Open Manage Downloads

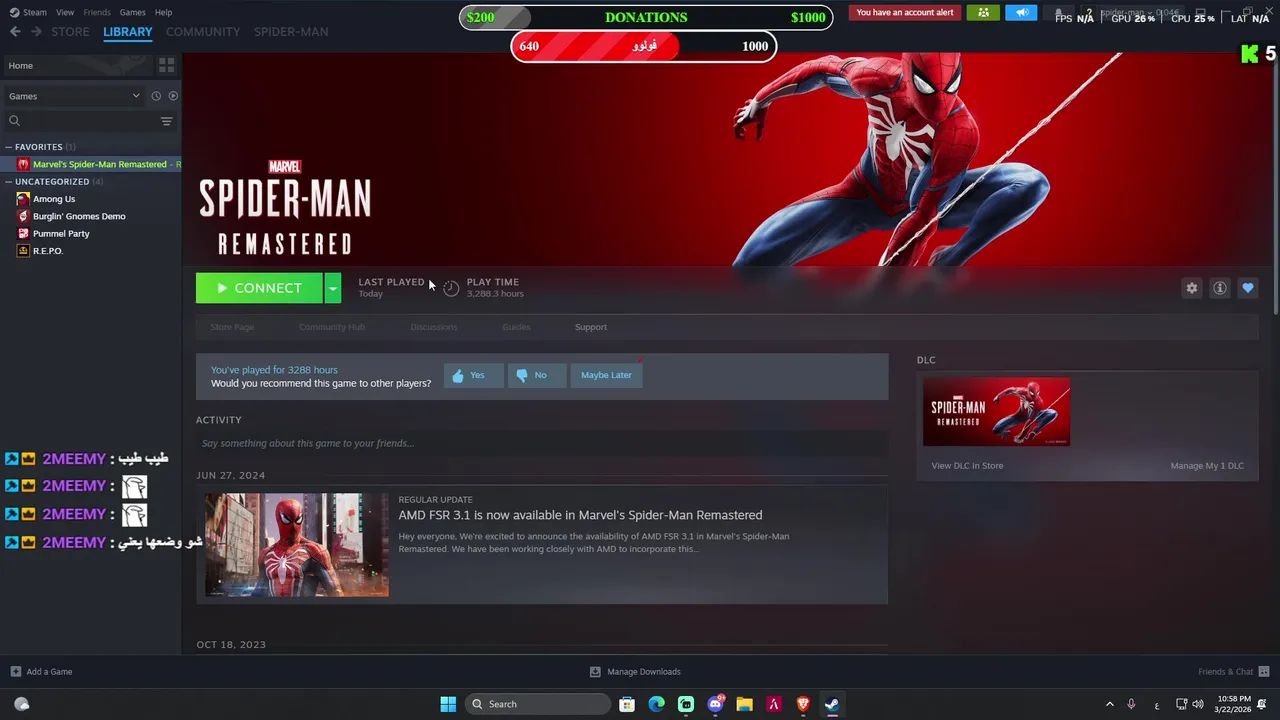click(x=635, y=672)
